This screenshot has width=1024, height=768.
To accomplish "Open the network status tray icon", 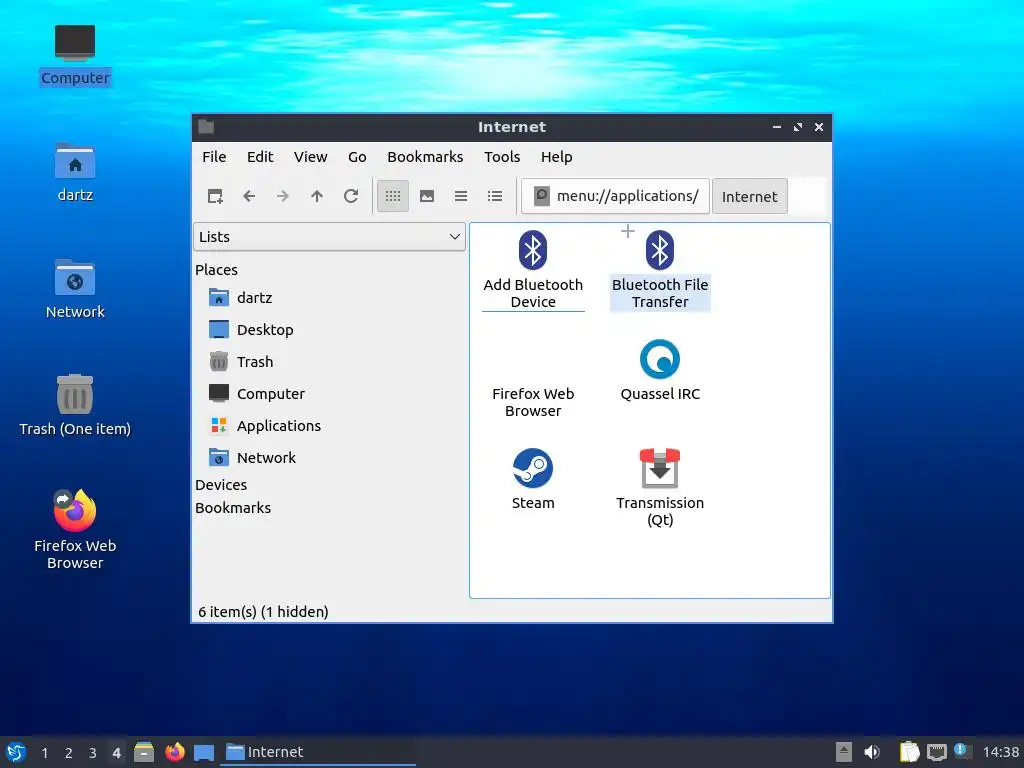I will pyautogui.click(x=936, y=752).
